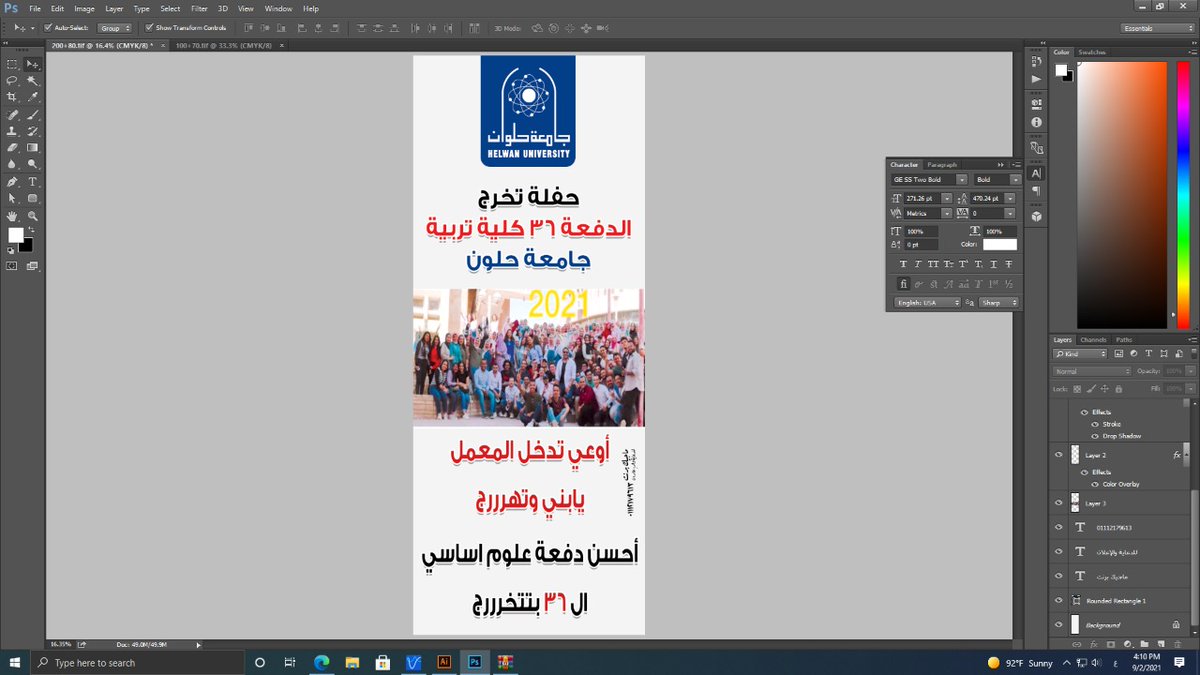This screenshot has width=1200, height=675.
Task: Hide the Background layer
Action: (1059, 624)
